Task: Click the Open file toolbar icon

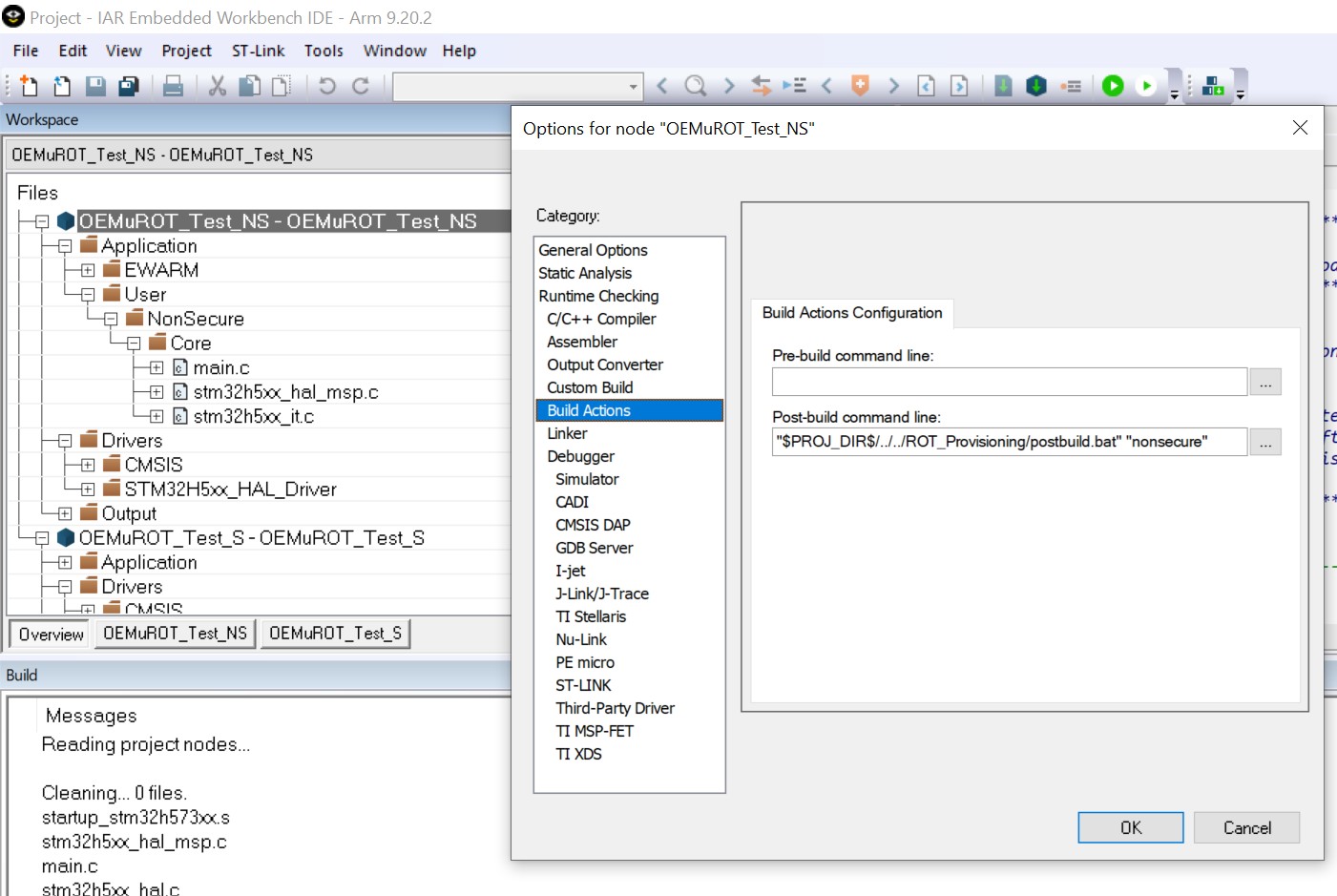Action: pyautogui.click(x=62, y=86)
